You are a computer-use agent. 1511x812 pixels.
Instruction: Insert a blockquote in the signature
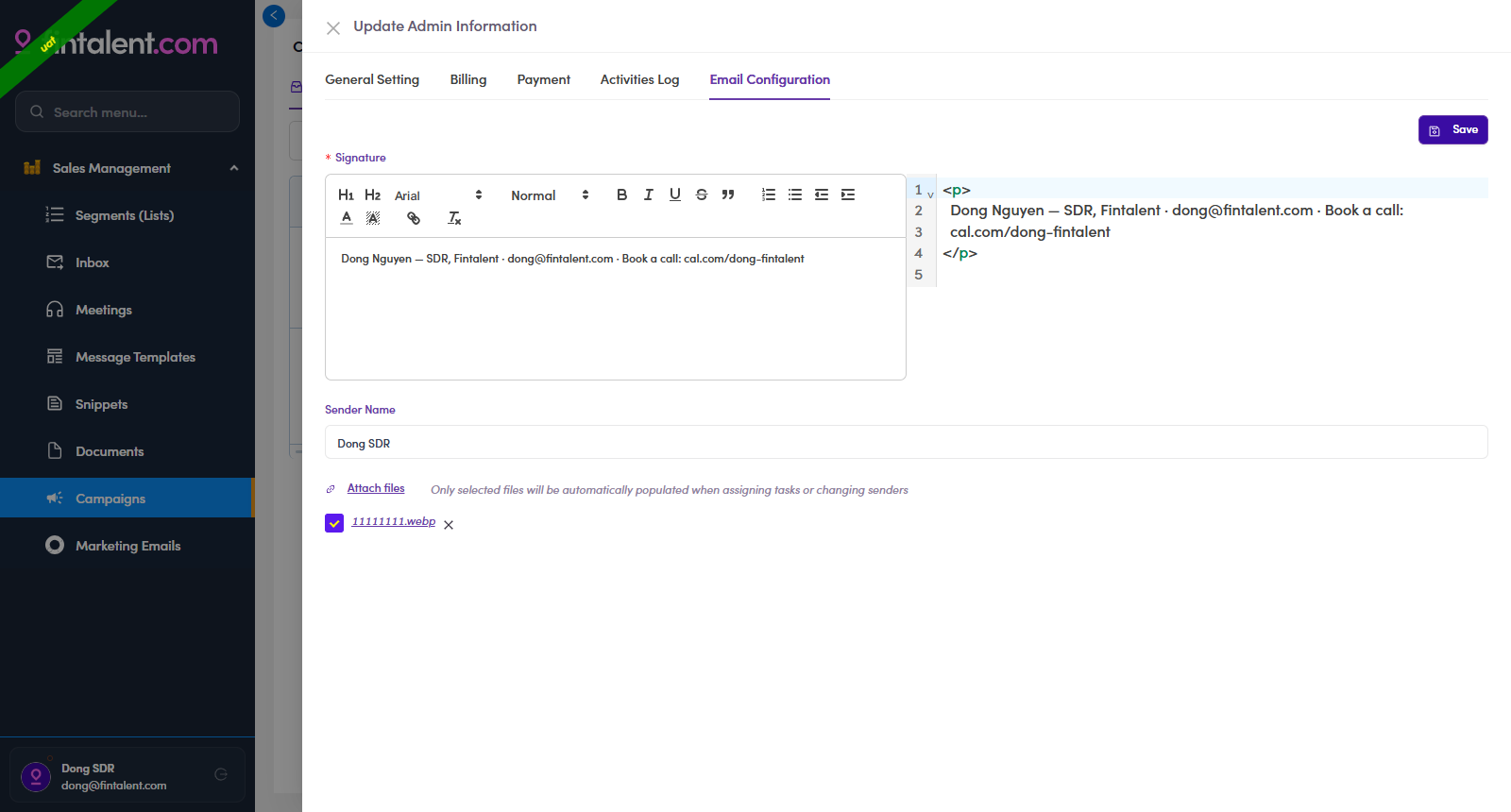point(727,195)
